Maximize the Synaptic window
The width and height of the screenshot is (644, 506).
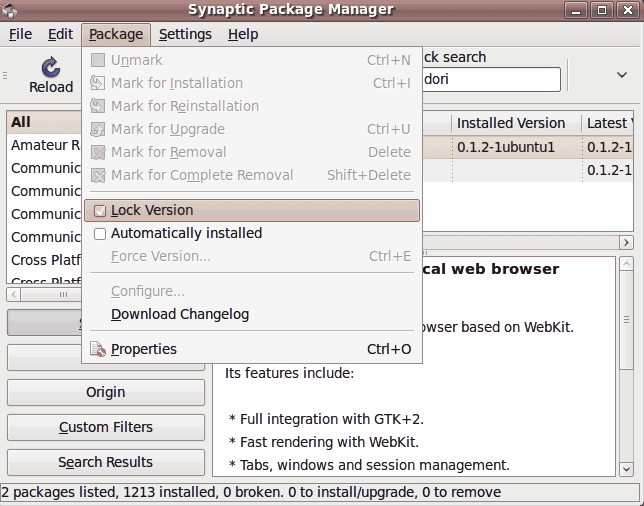602,10
